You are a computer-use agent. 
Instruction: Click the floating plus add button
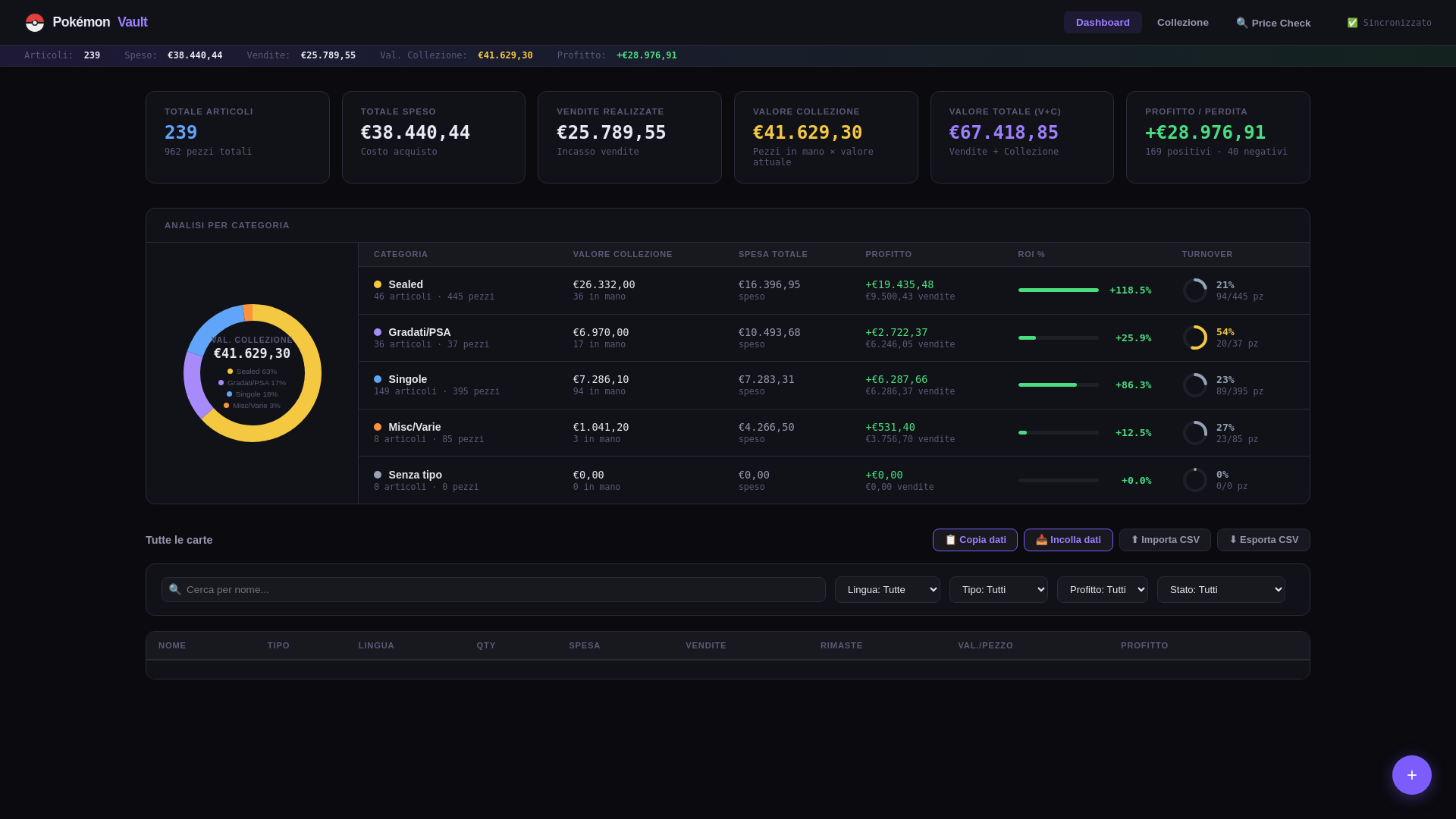(1411, 775)
